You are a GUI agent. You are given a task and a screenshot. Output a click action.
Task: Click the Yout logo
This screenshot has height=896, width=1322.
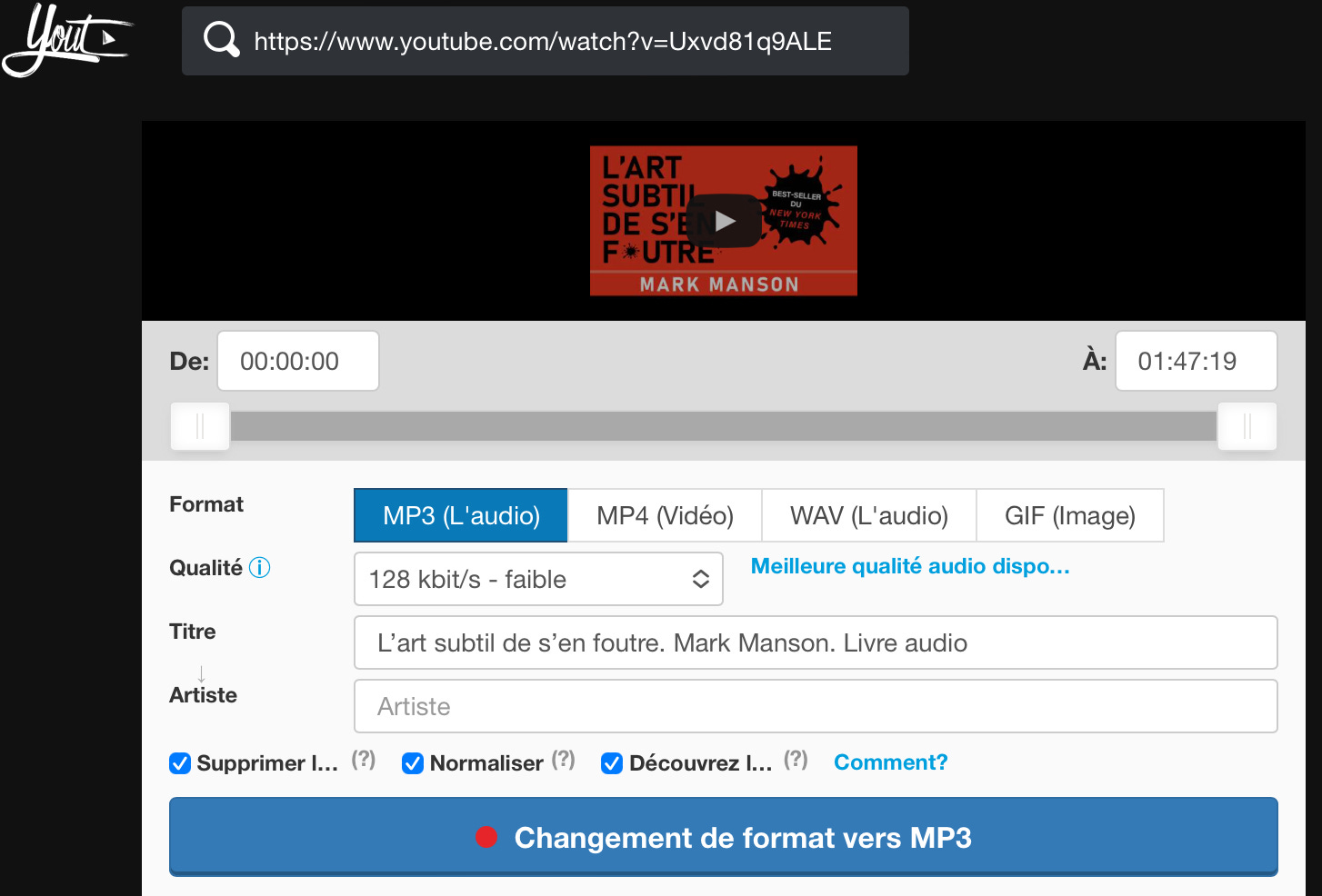click(x=67, y=39)
